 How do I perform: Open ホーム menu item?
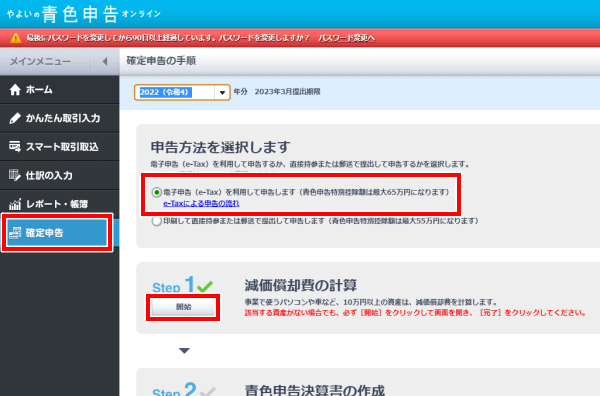(60, 90)
